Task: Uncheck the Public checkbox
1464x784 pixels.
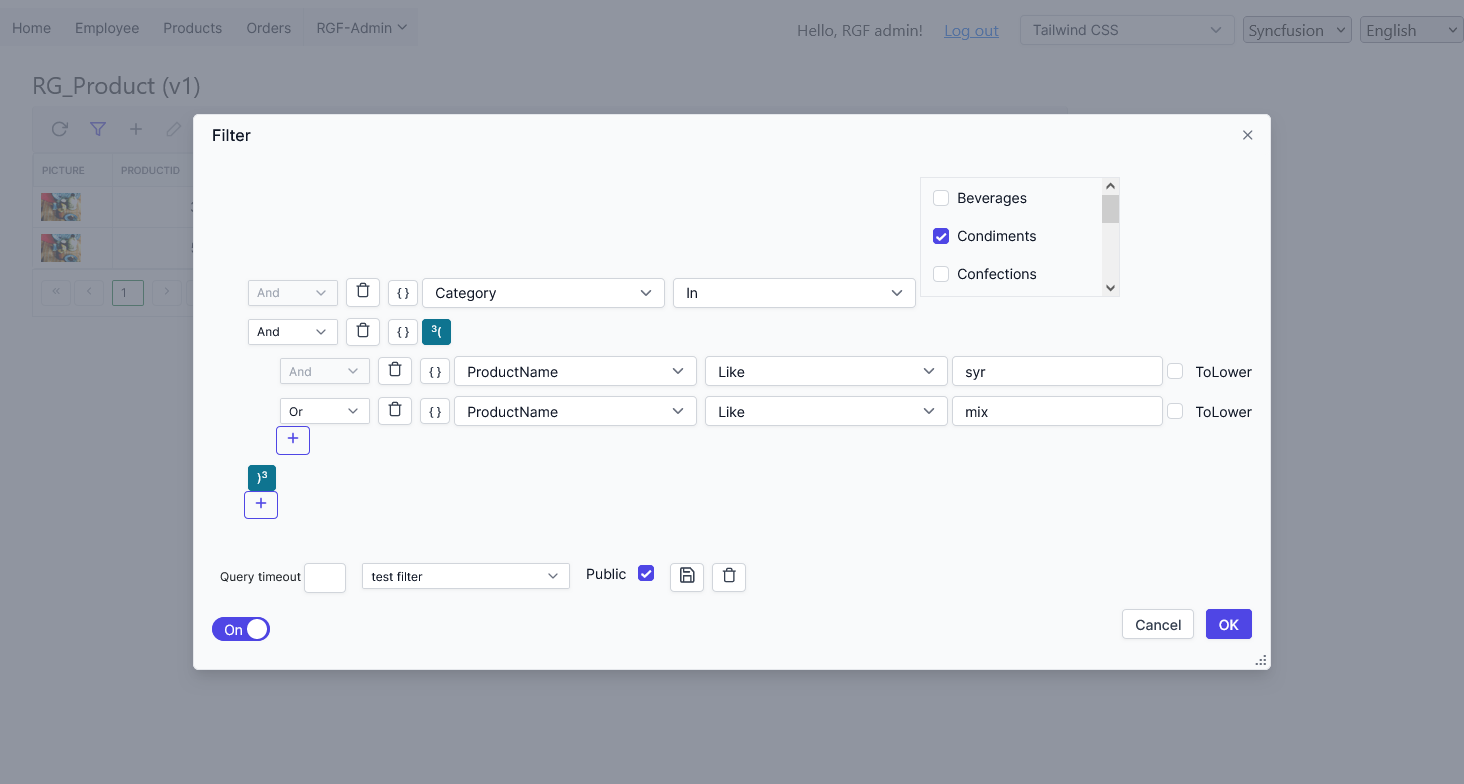Action: coord(646,574)
